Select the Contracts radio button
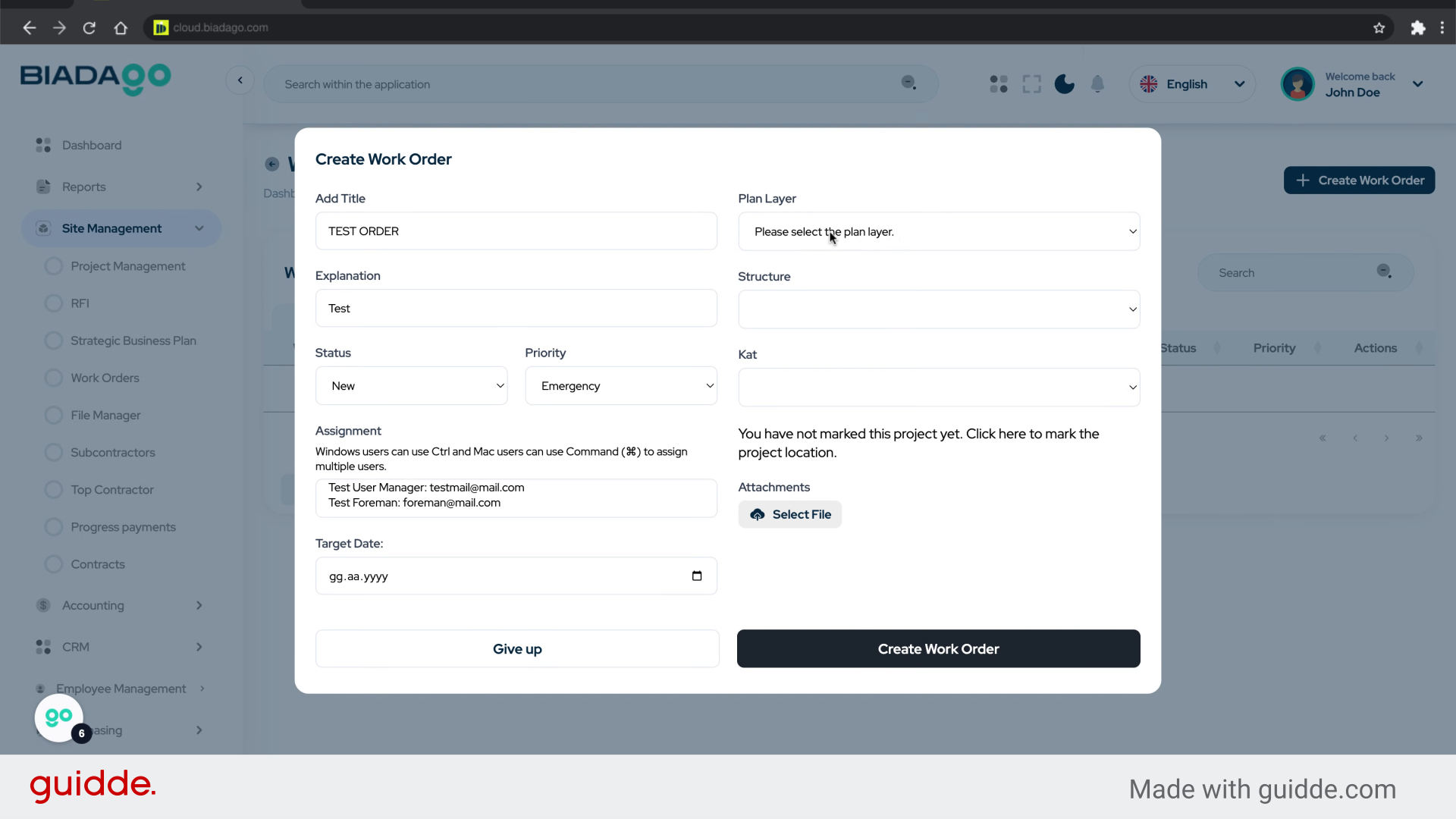This screenshot has height=819, width=1456. click(x=53, y=563)
